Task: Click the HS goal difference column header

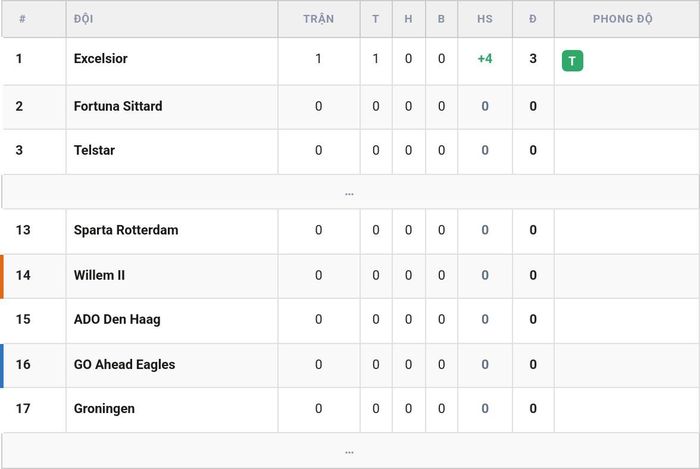Action: (x=485, y=19)
